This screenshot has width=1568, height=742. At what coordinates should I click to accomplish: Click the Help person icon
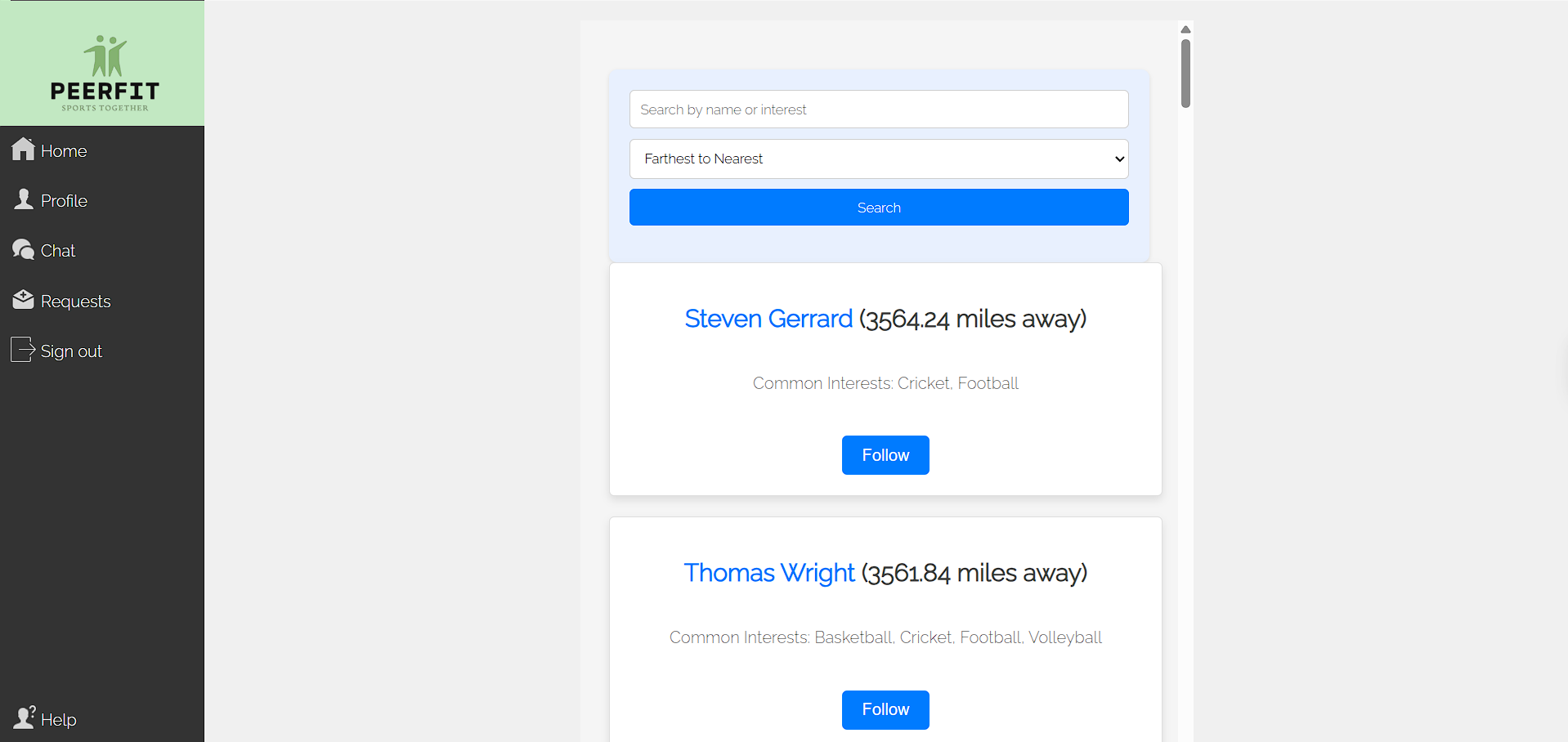click(x=25, y=717)
